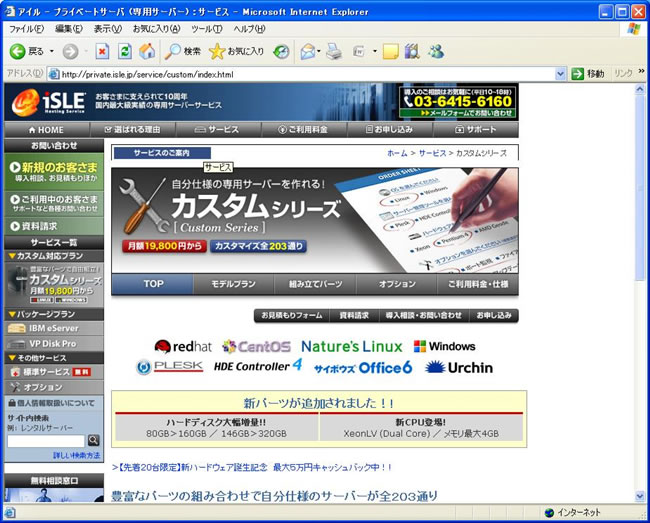
Task: Follow the ホーム breadcrumb link
Action: tap(397, 153)
